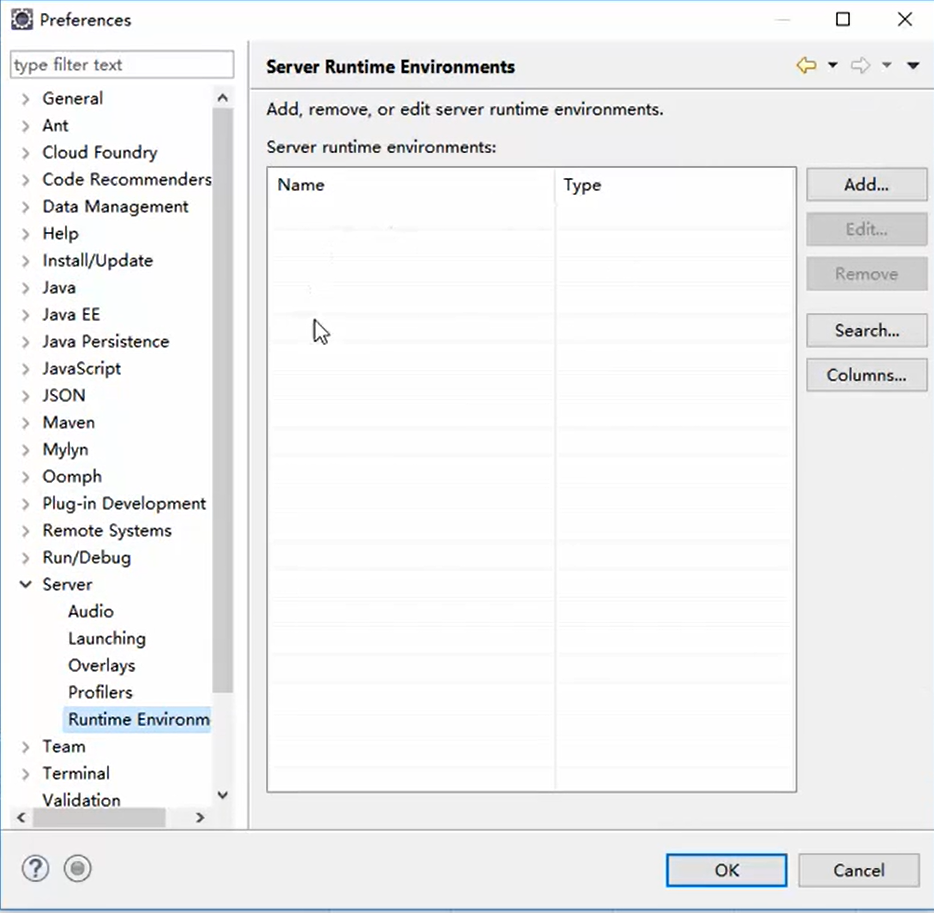
Task: Expand the Ant tree node
Action: [x=25, y=126]
